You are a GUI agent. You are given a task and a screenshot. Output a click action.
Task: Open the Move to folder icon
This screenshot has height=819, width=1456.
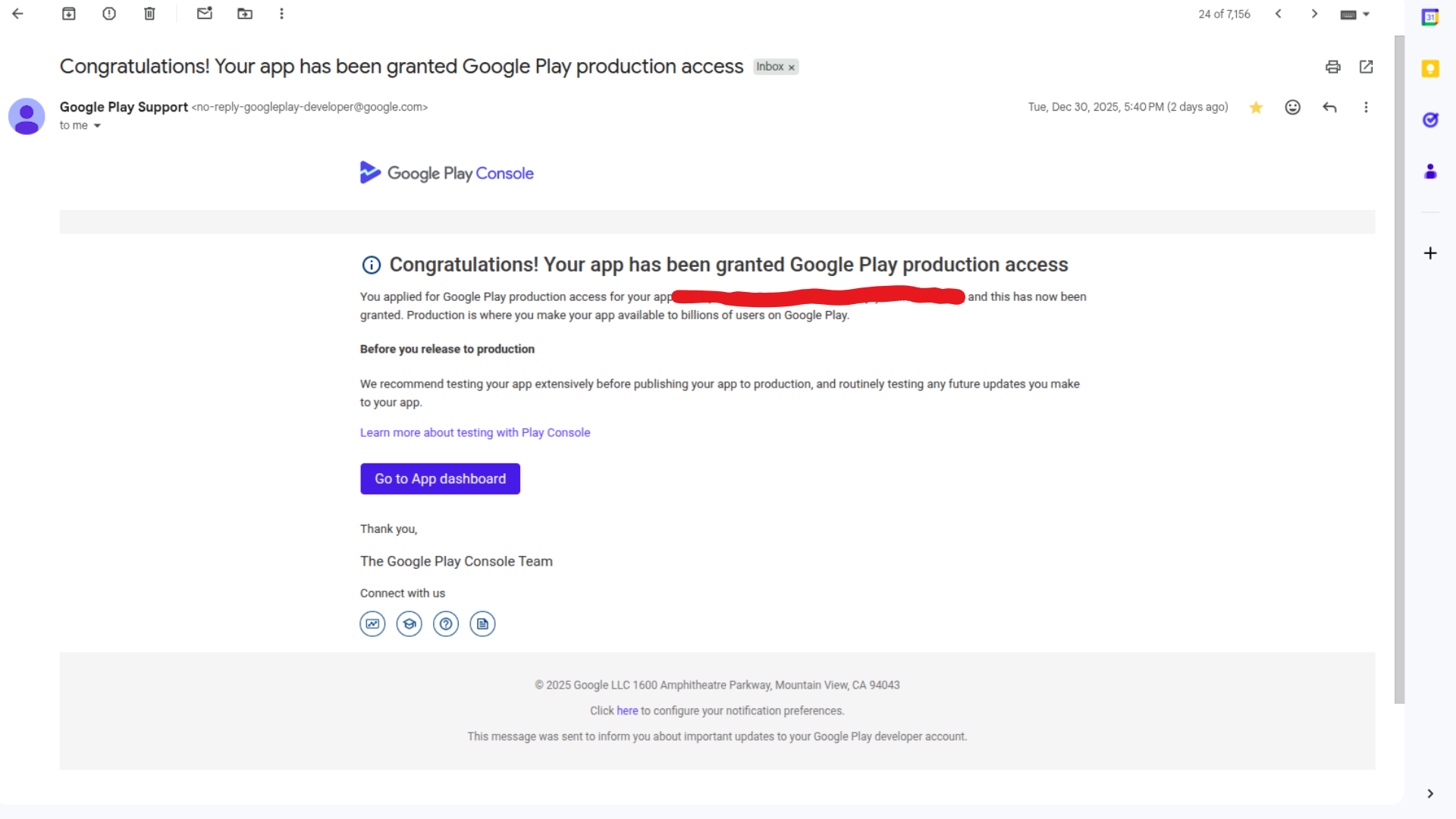click(244, 14)
